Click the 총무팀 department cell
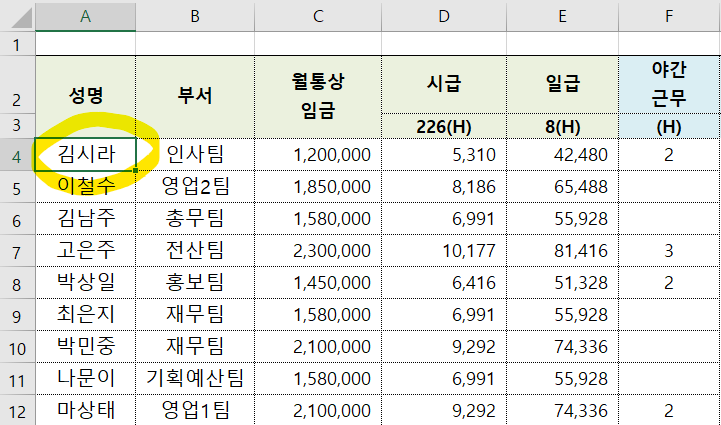 coord(195,218)
